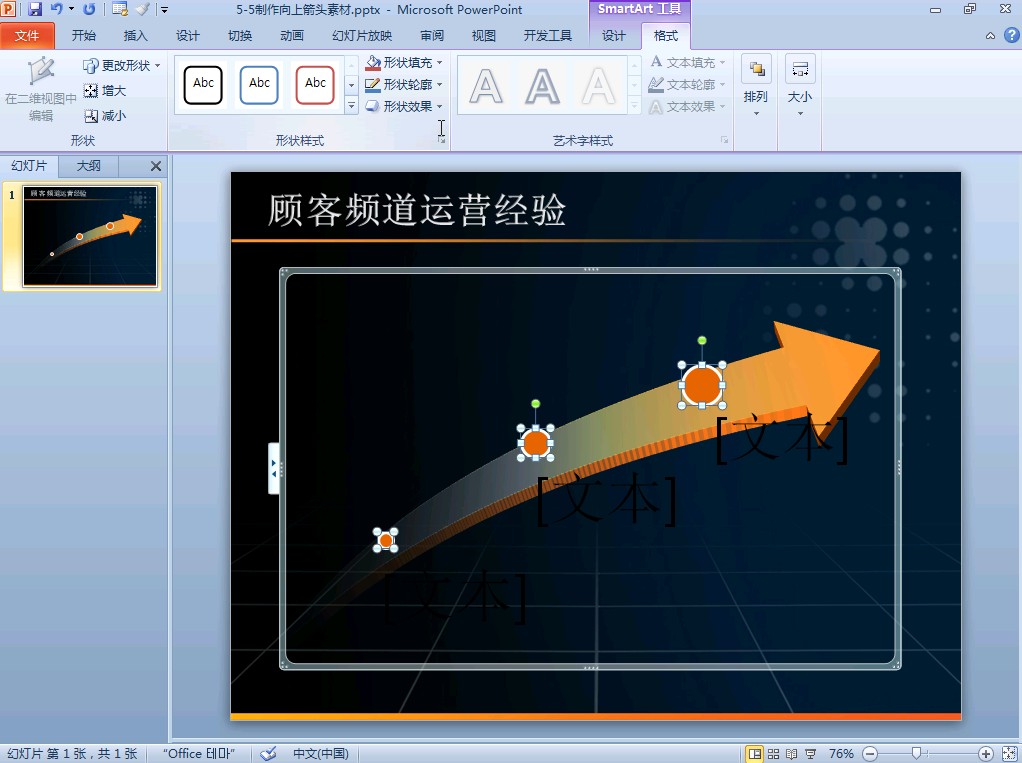1022x763 pixels.
Task: Open the 动画 (Animations) ribbon tab
Action: point(292,36)
